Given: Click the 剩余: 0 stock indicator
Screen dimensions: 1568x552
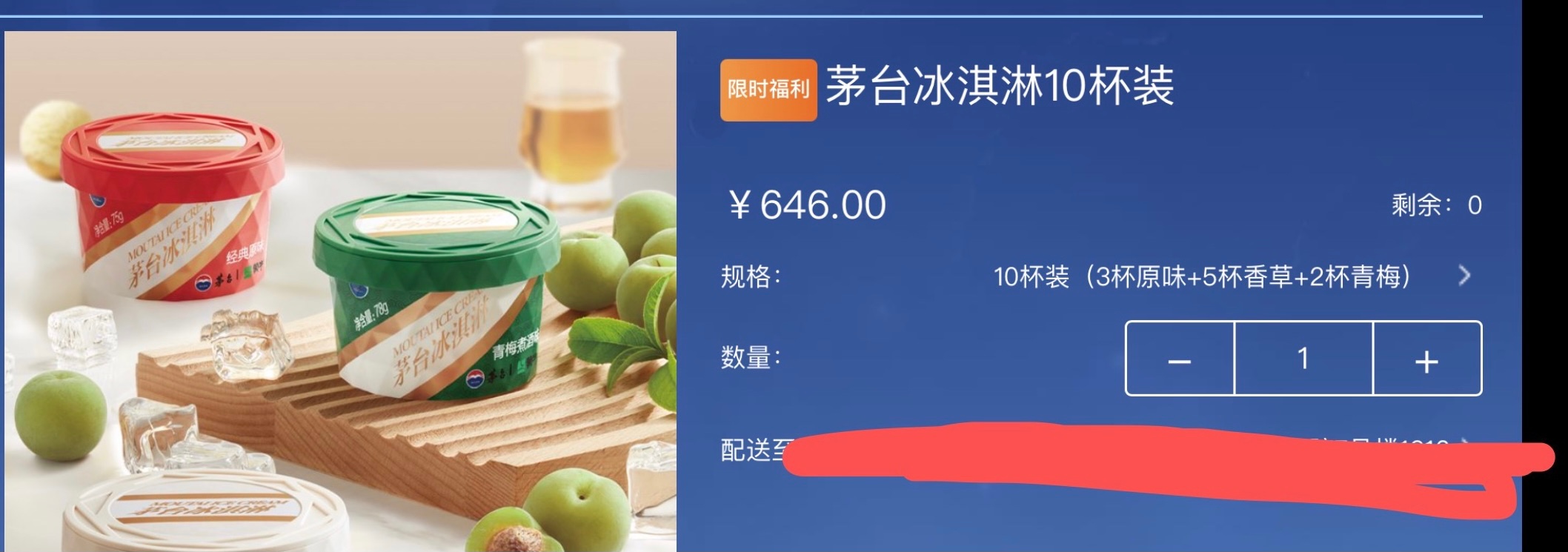Looking at the screenshot, I should (x=1436, y=205).
